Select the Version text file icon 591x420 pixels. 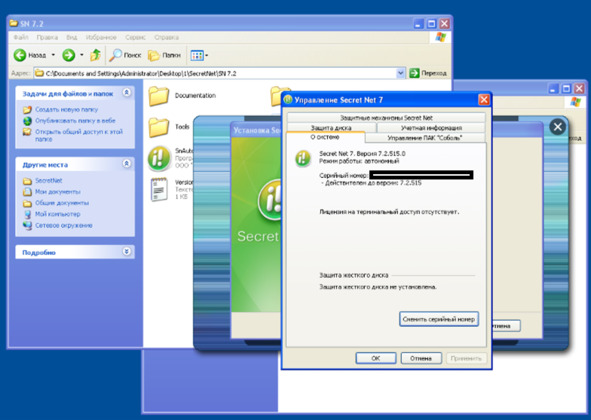click(x=159, y=189)
